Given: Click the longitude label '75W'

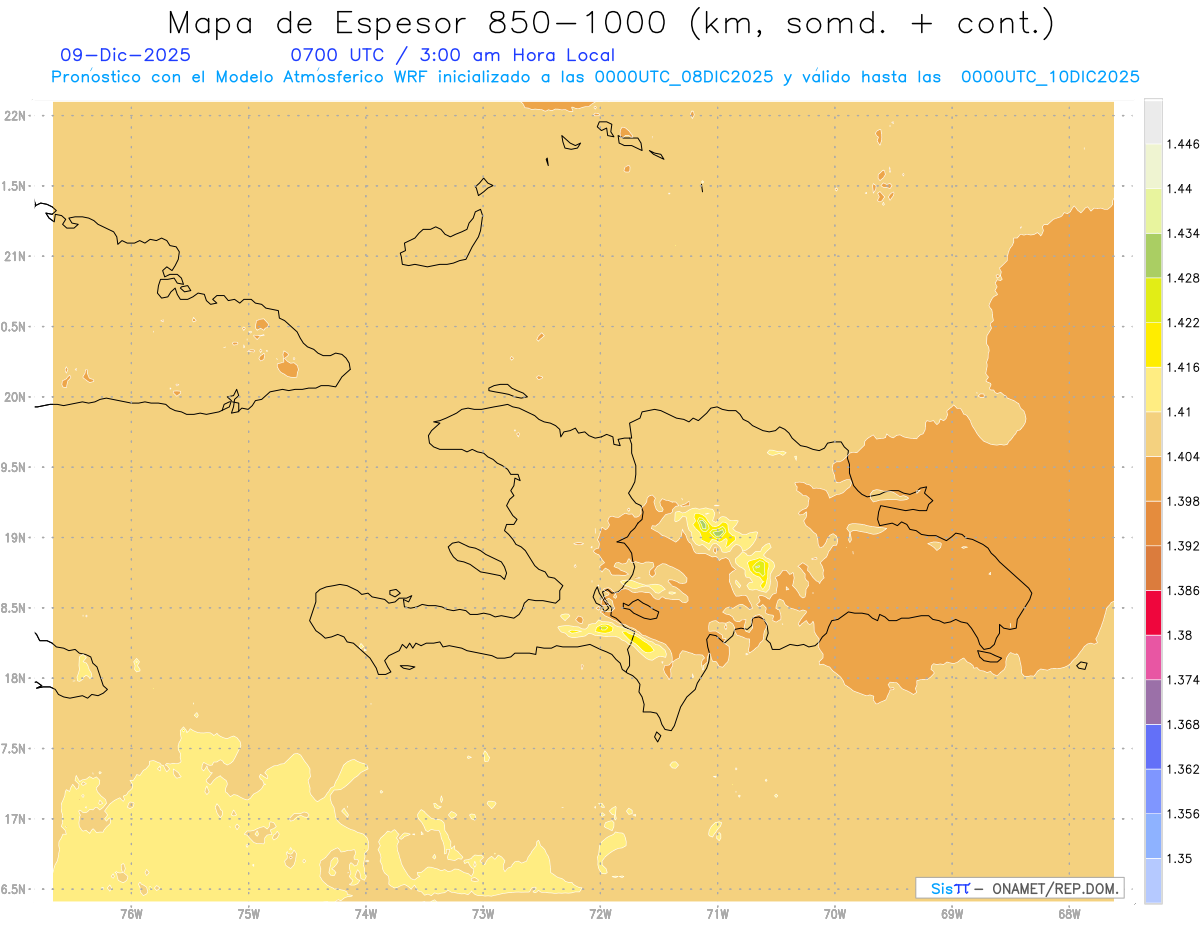Looking at the screenshot, I should (x=249, y=913).
